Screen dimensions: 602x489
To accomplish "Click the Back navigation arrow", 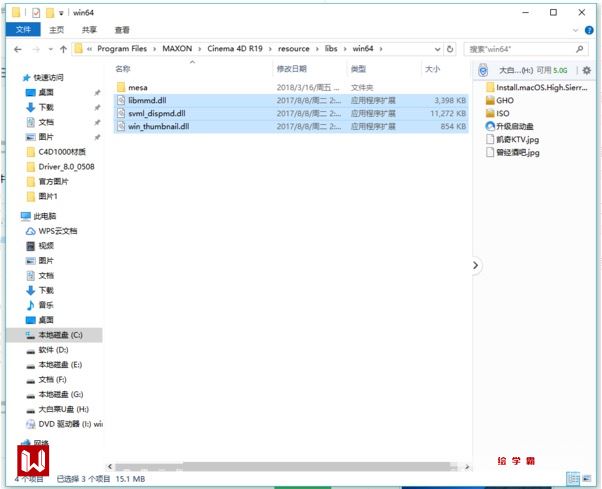I will pos(17,49).
